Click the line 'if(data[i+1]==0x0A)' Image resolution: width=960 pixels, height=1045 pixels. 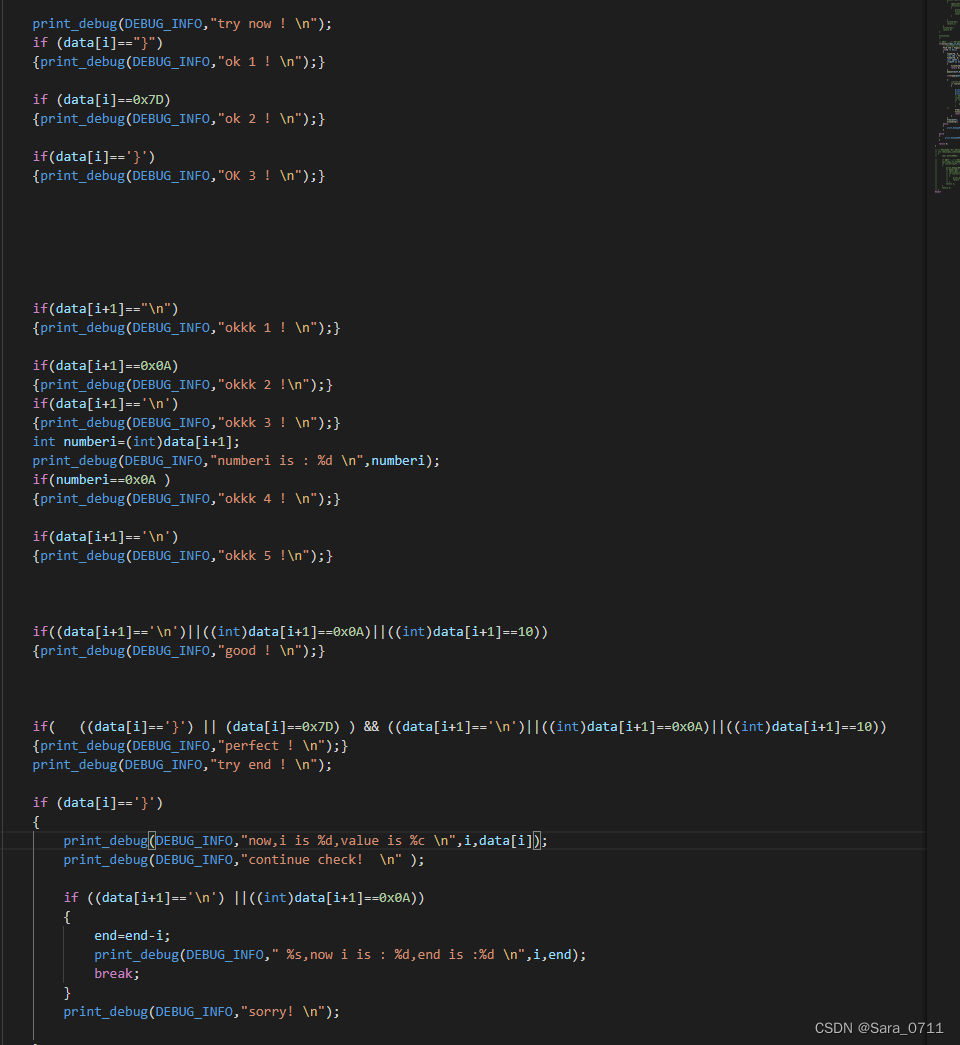[105, 366]
